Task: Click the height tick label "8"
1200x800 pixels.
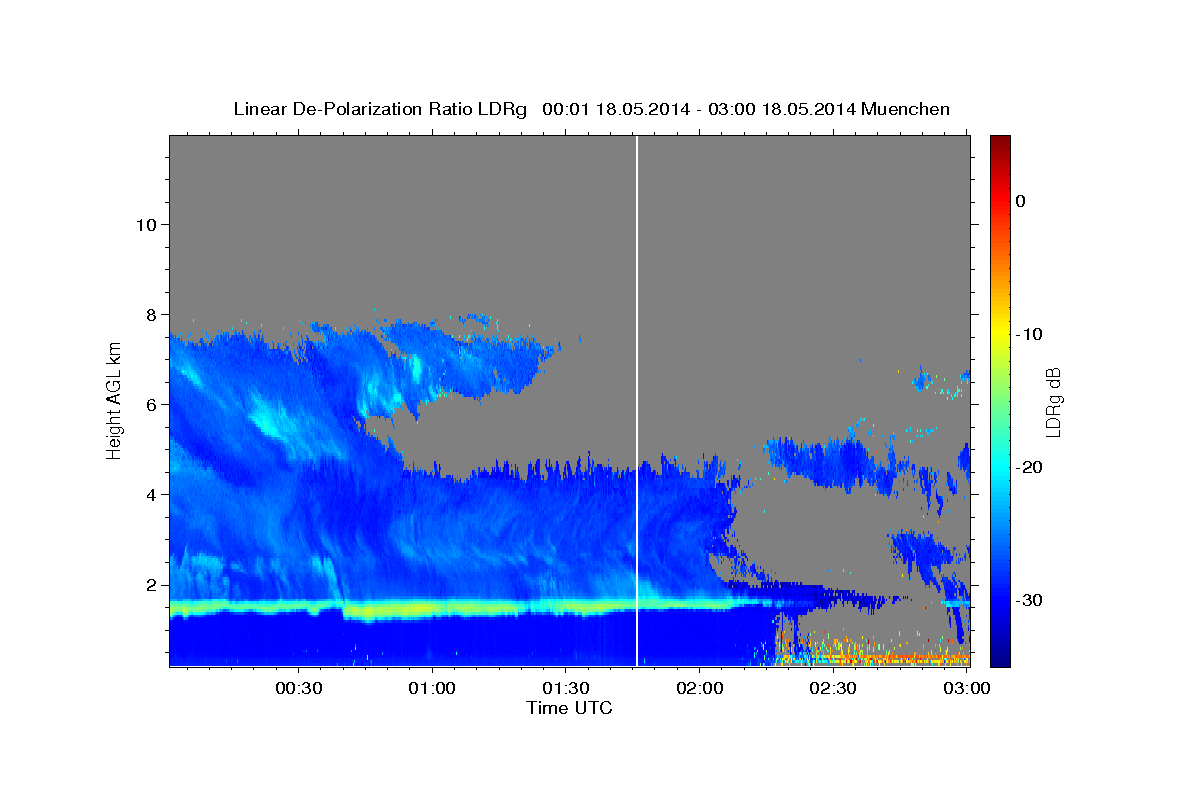Action: tap(150, 314)
